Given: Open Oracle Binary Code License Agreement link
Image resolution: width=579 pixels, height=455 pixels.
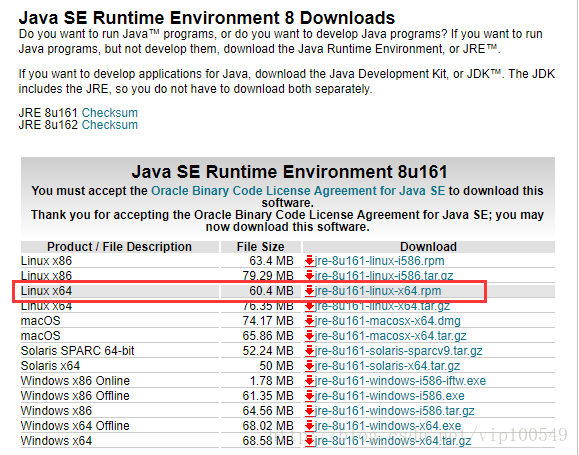Looking at the screenshot, I should [x=298, y=191].
